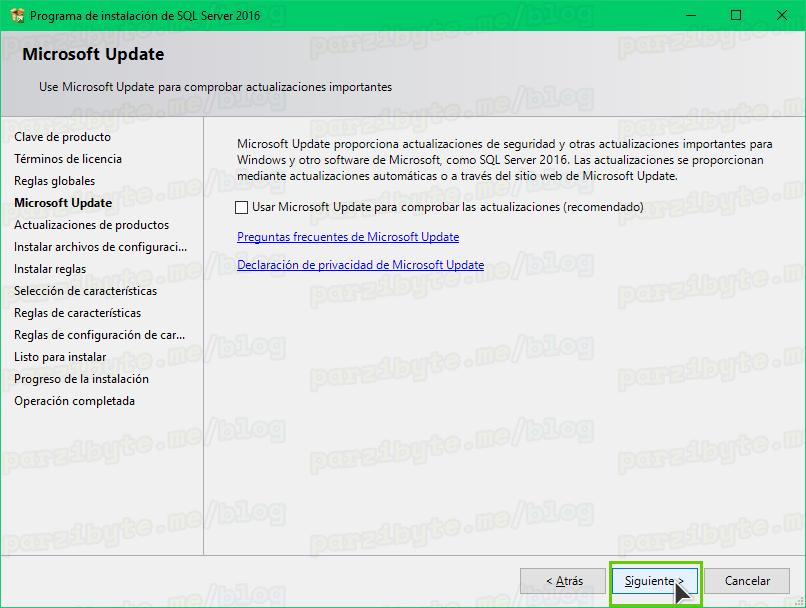
Task: Close the SQL Server setup window
Action: [782, 15]
